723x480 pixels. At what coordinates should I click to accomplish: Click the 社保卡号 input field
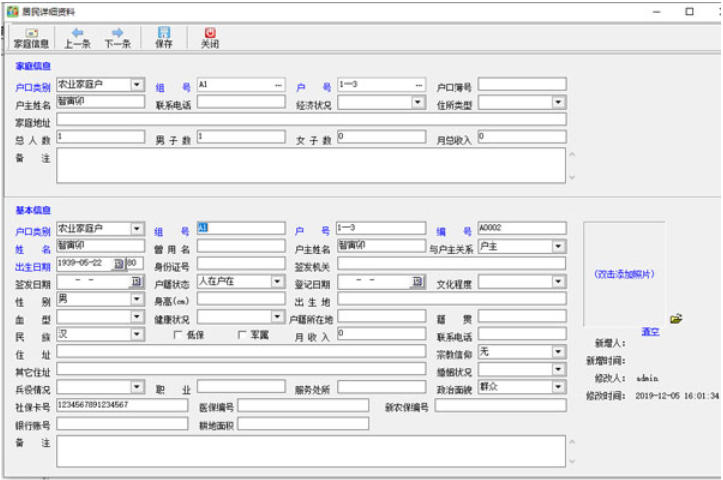pos(122,405)
